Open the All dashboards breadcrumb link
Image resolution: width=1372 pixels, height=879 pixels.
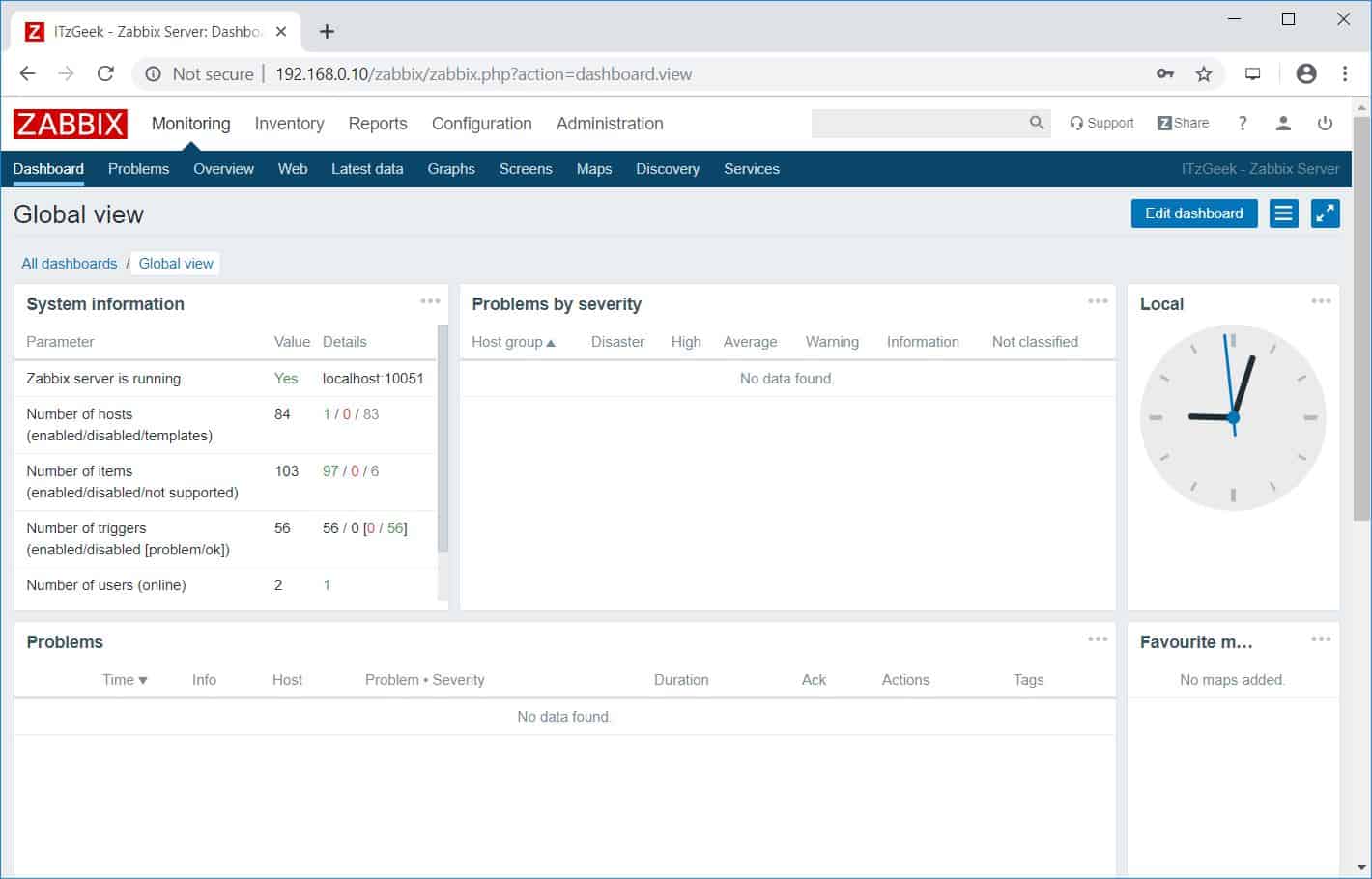point(70,264)
